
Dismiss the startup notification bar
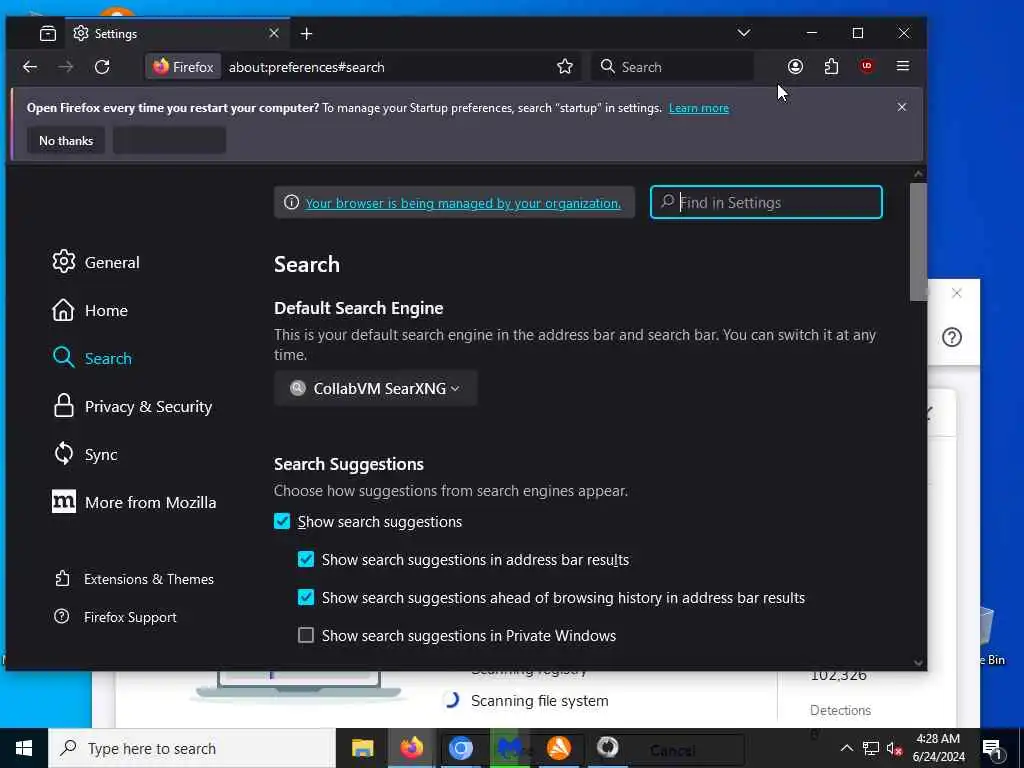(x=901, y=107)
